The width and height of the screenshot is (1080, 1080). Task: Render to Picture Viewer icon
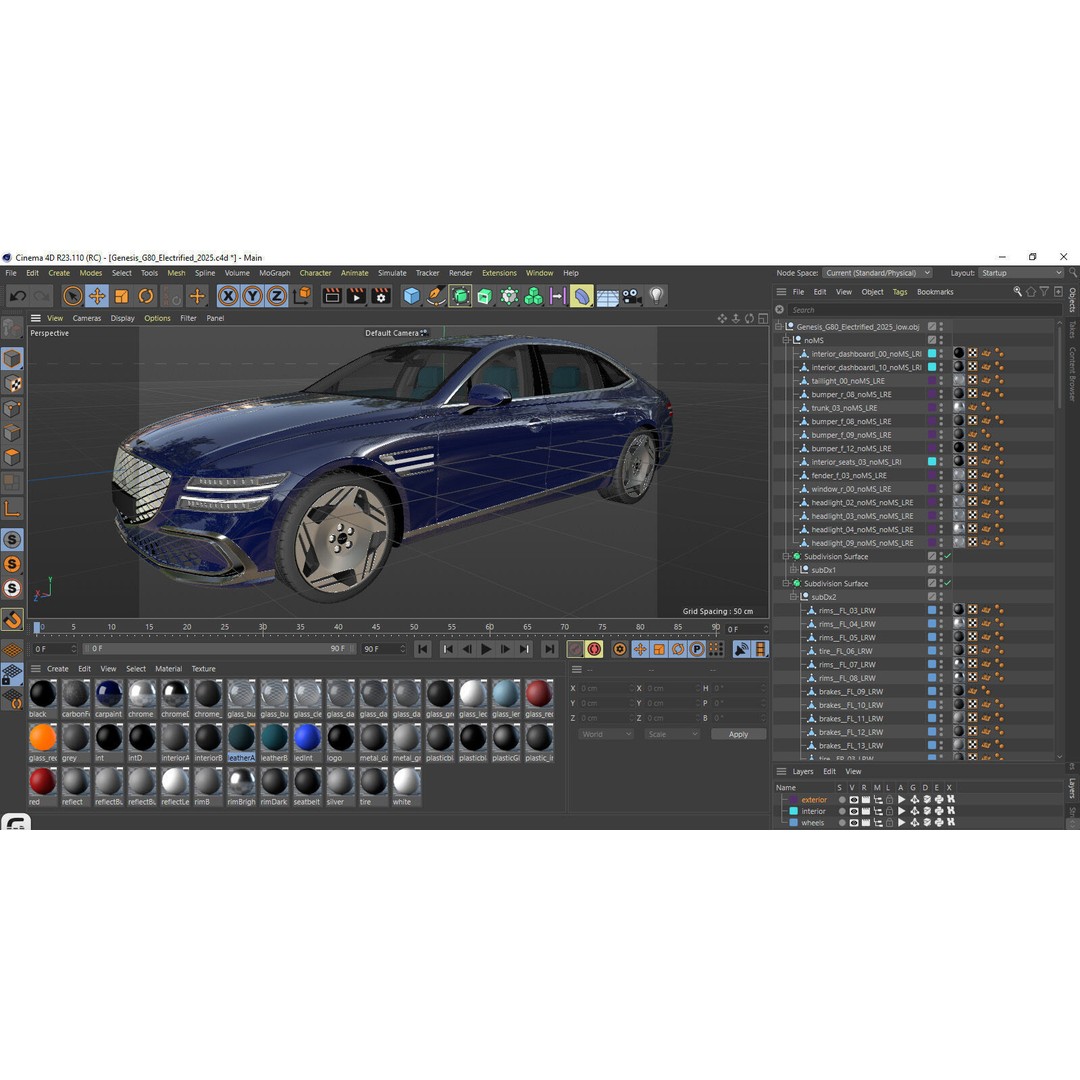point(356,296)
